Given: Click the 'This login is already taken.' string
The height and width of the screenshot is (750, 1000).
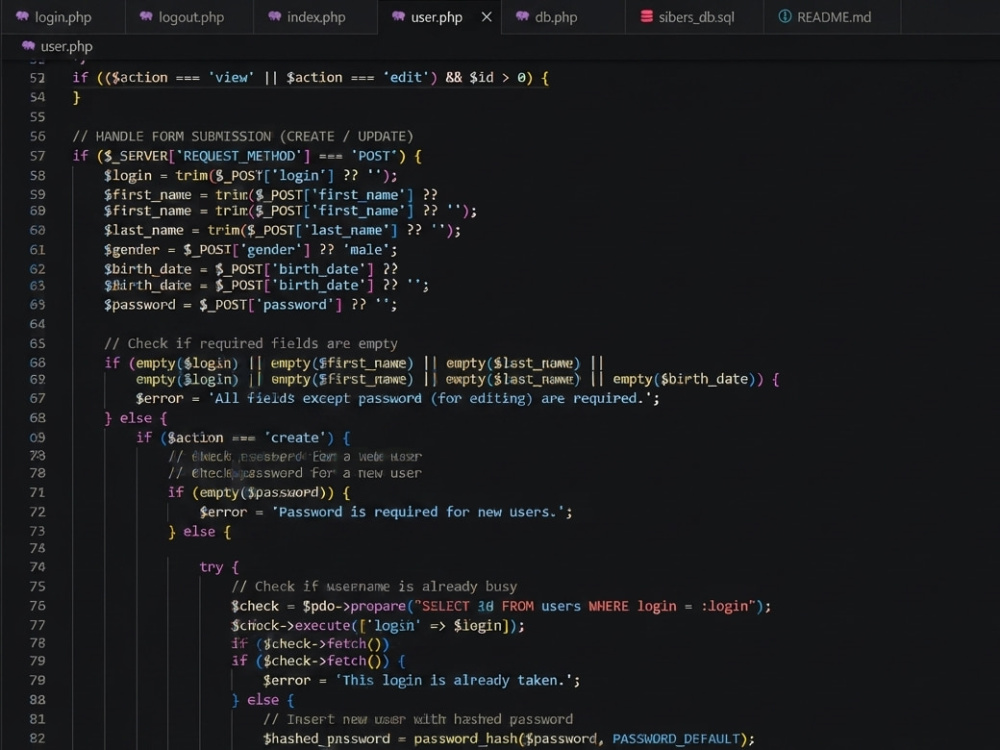Looking at the screenshot, I should (x=453, y=680).
